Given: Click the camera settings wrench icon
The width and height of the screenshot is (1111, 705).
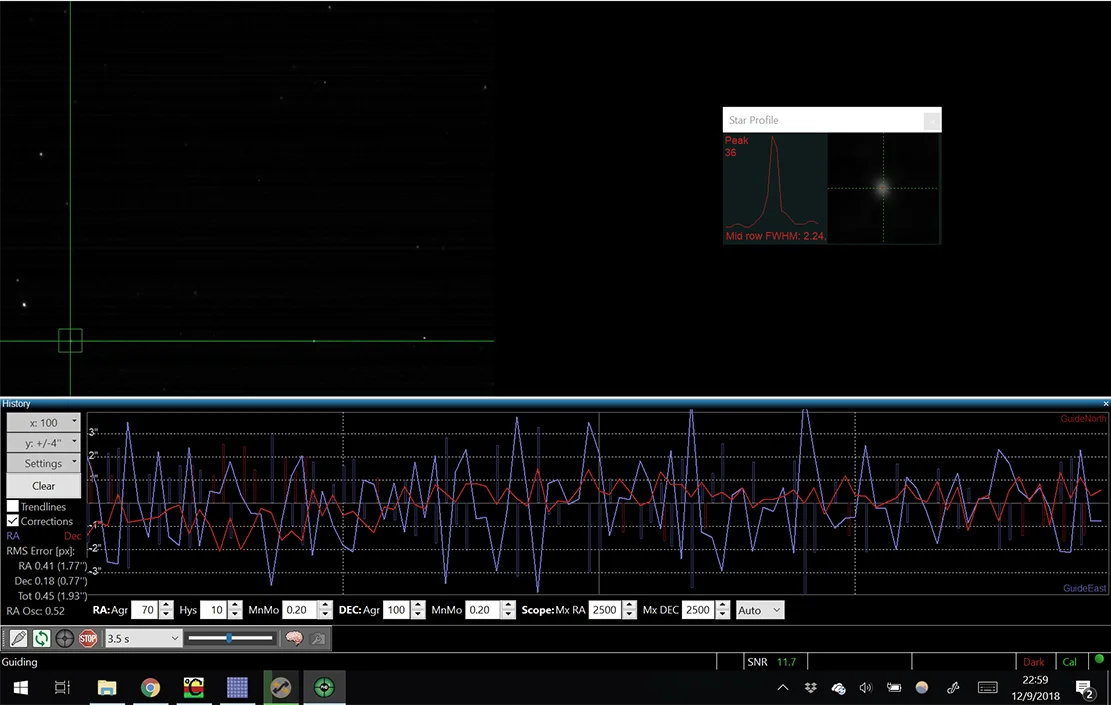Looking at the screenshot, I should pyautogui.click(x=317, y=638).
